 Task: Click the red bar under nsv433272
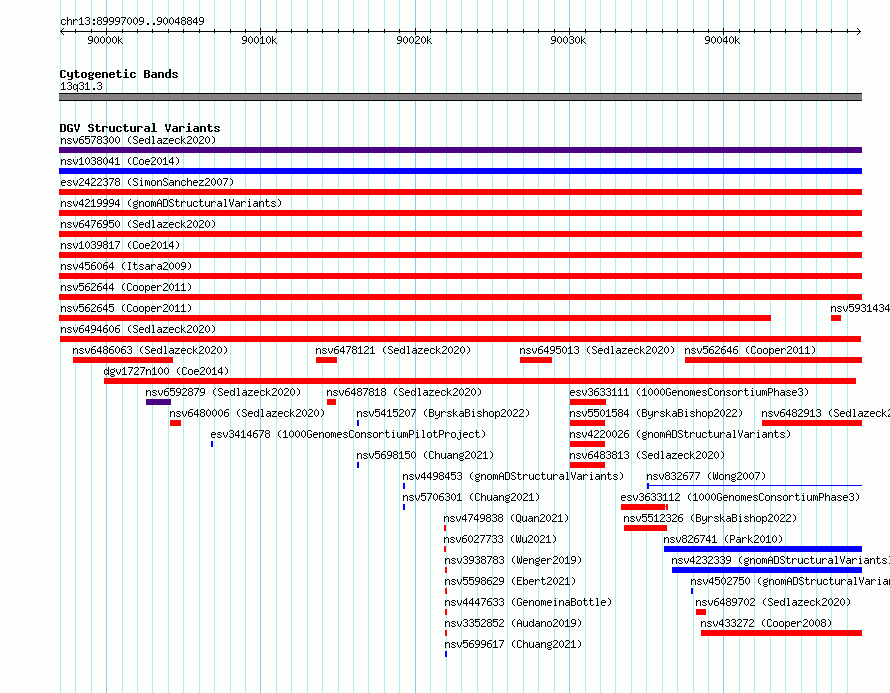pyautogui.click(x=782, y=633)
